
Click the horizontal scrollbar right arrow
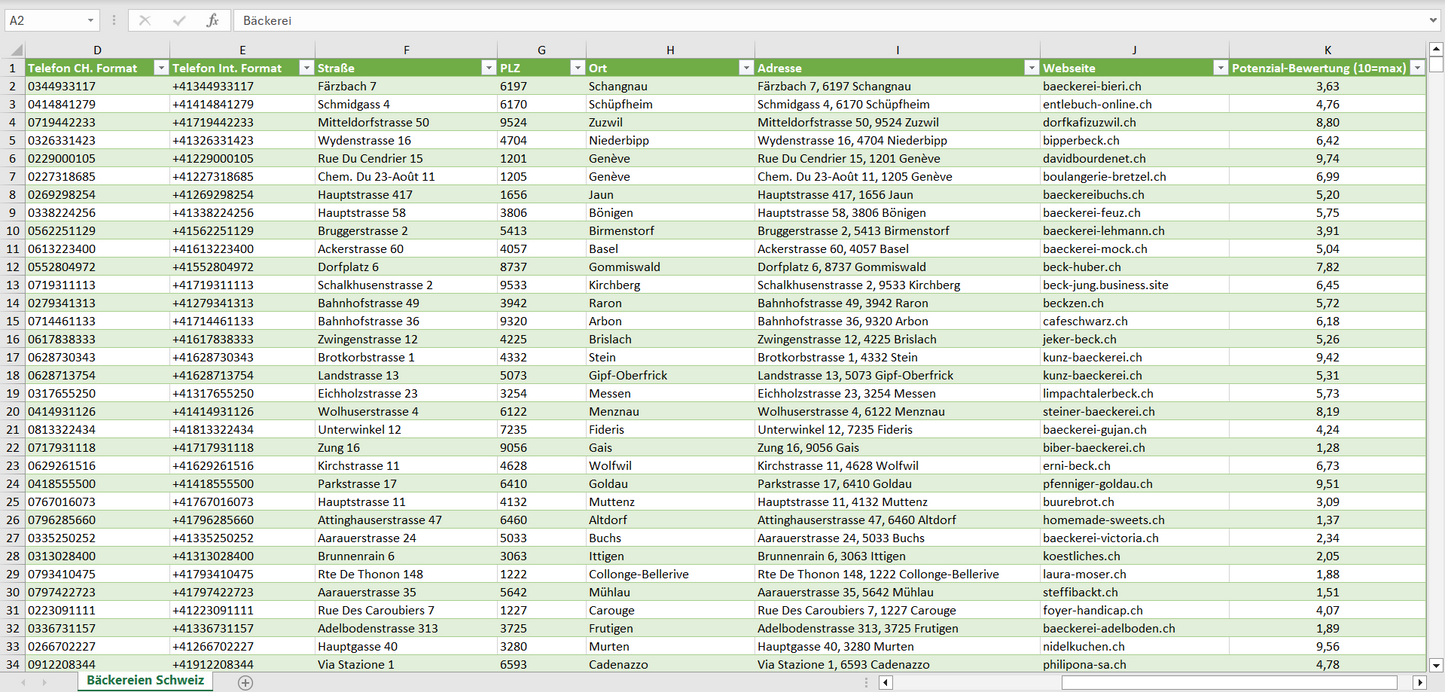[x=1418, y=682]
